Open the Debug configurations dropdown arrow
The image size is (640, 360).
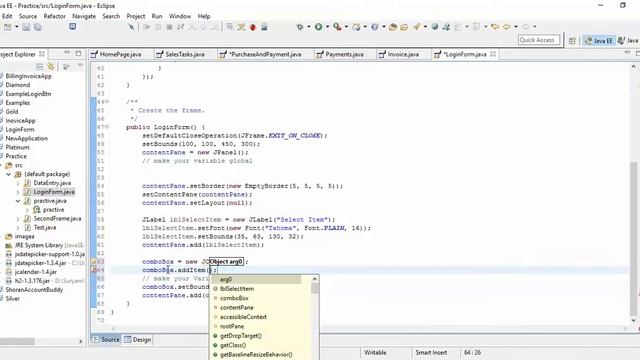pos(309,27)
